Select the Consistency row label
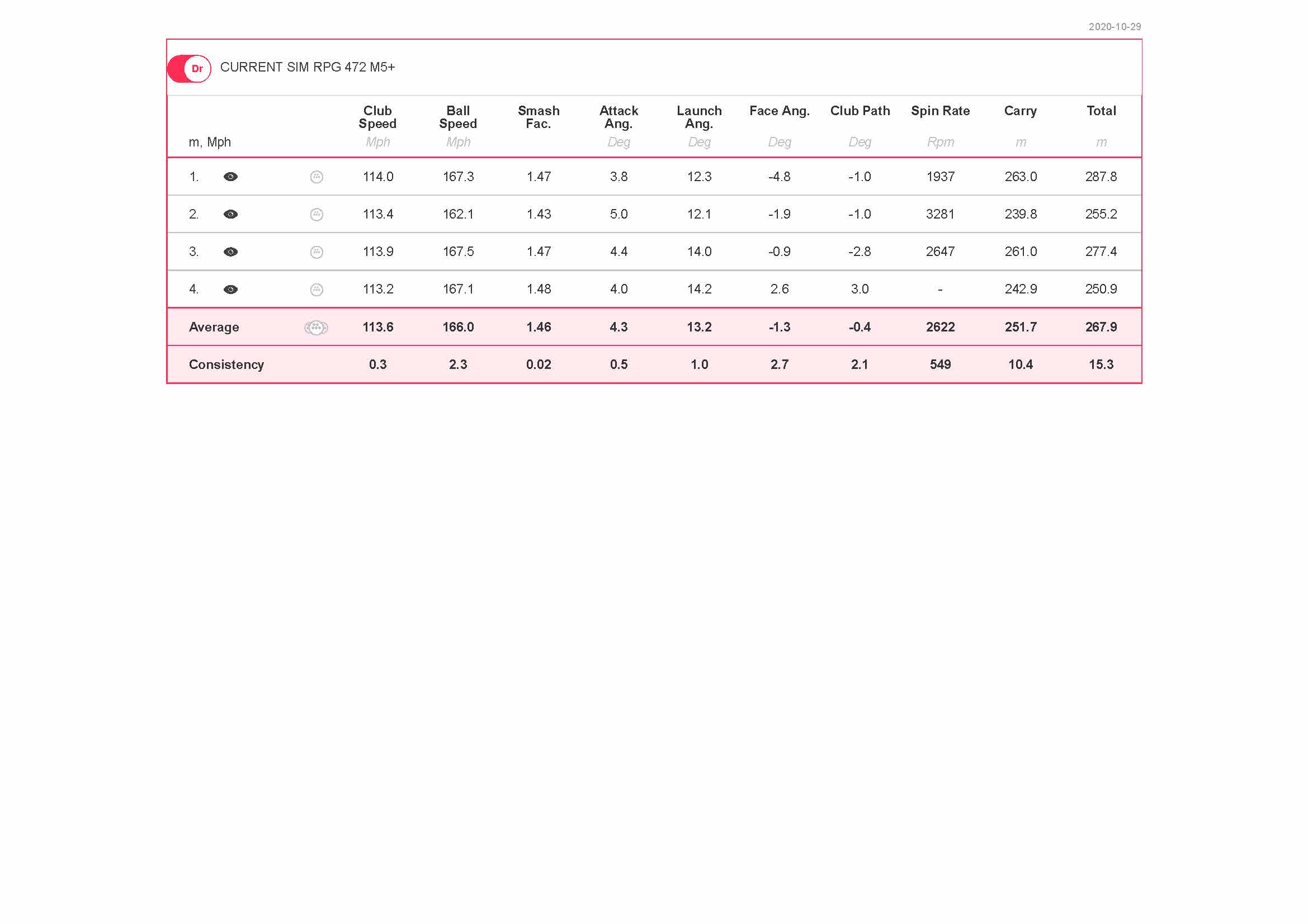The image size is (1308, 924). [x=226, y=365]
